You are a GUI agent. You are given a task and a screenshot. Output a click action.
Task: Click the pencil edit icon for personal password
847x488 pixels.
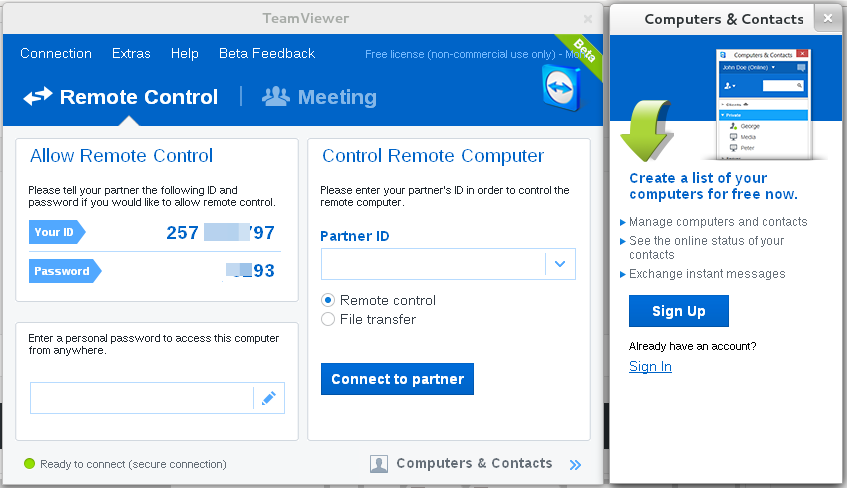coord(268,398)
